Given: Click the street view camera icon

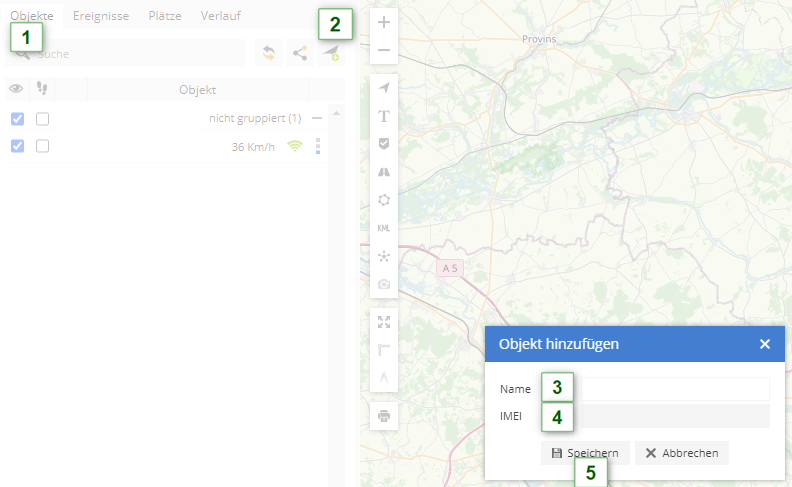Looking at the screenshot, I should click(384, 285).
